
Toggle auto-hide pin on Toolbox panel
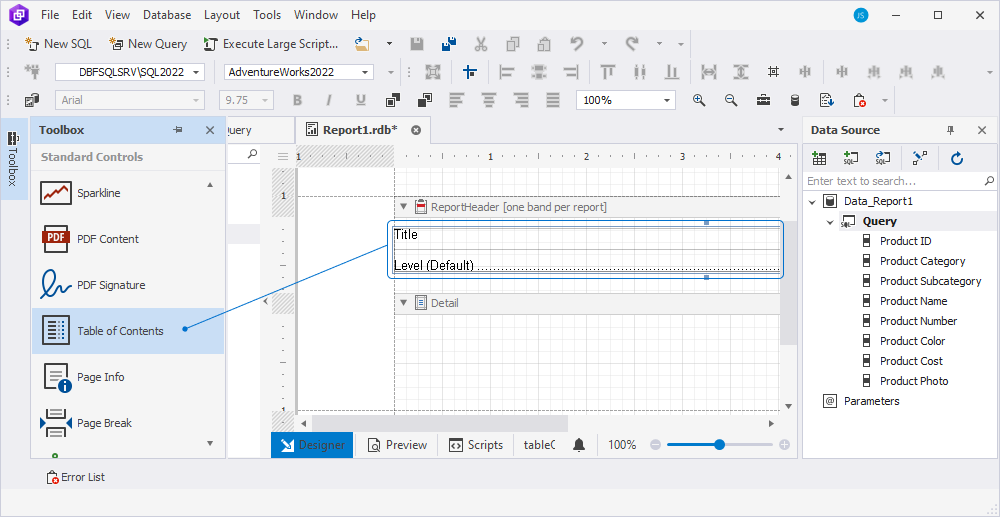pos(178,130)
